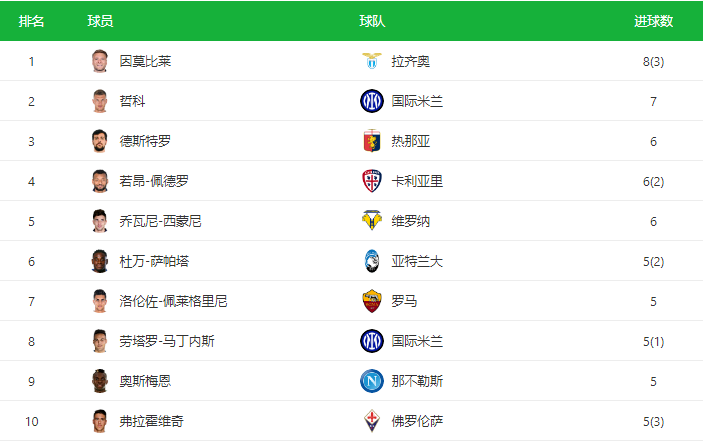Image resolution: width=703 pixels, height=441 pixels.
Task: Click the Genoa club badge
Action: (x=372, y=141)
